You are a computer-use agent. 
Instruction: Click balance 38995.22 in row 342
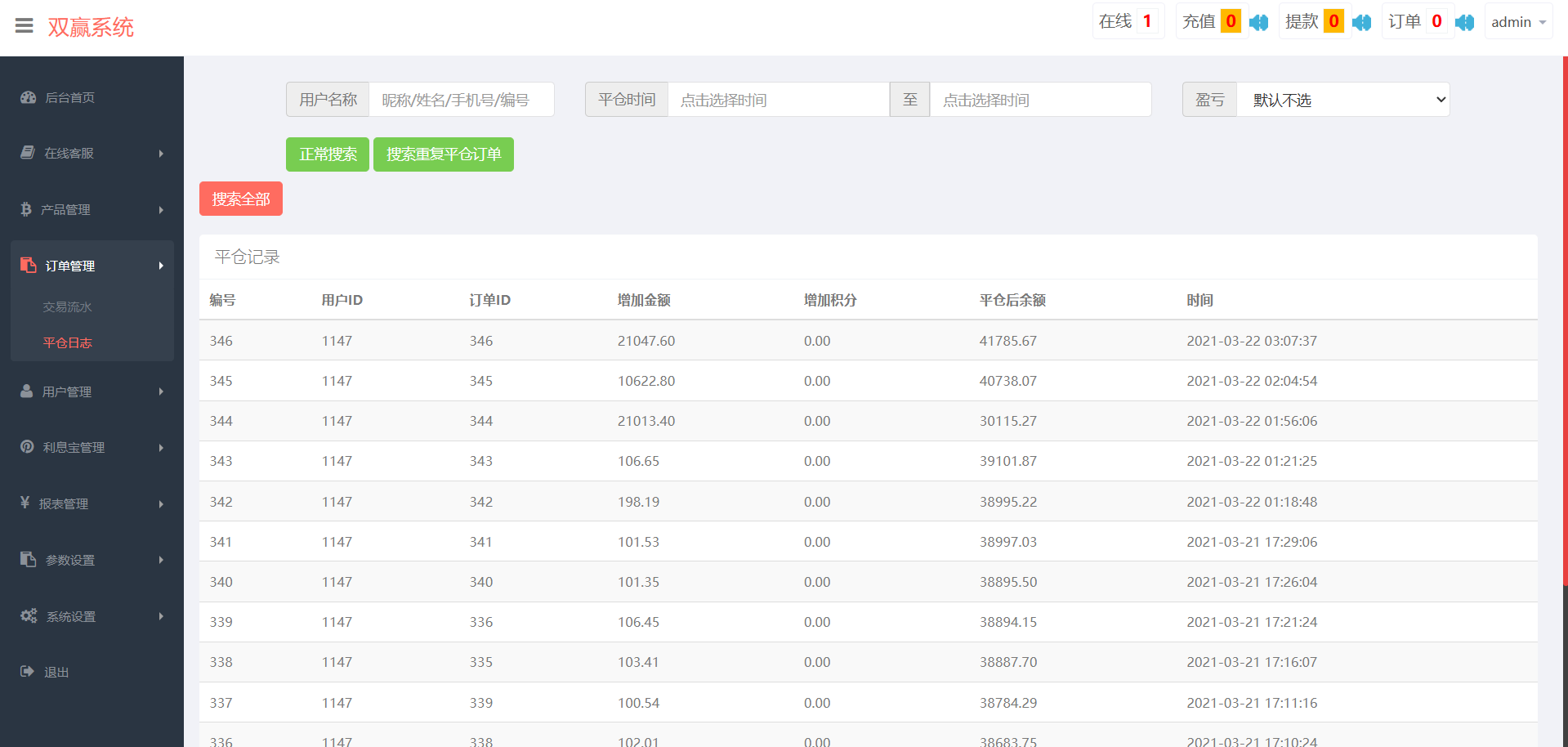coord(1008,502)
